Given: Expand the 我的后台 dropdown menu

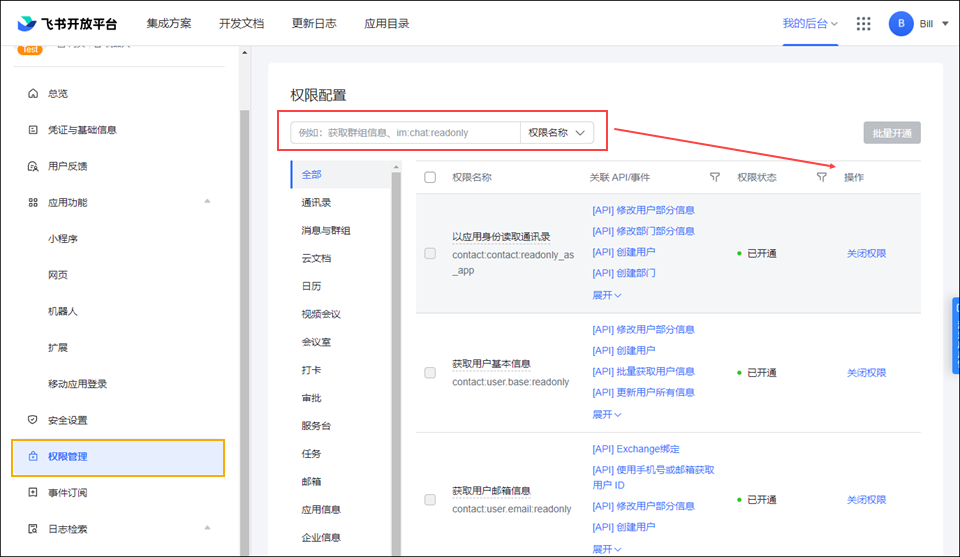Looking at the screenshot, I should [810, 23].
